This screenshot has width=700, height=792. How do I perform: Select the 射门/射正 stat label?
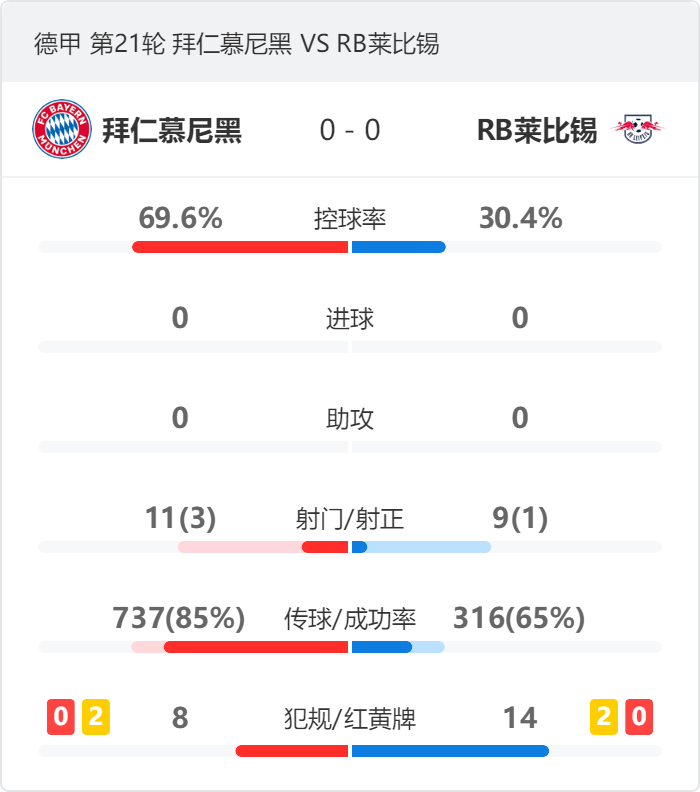click(350, 519)
